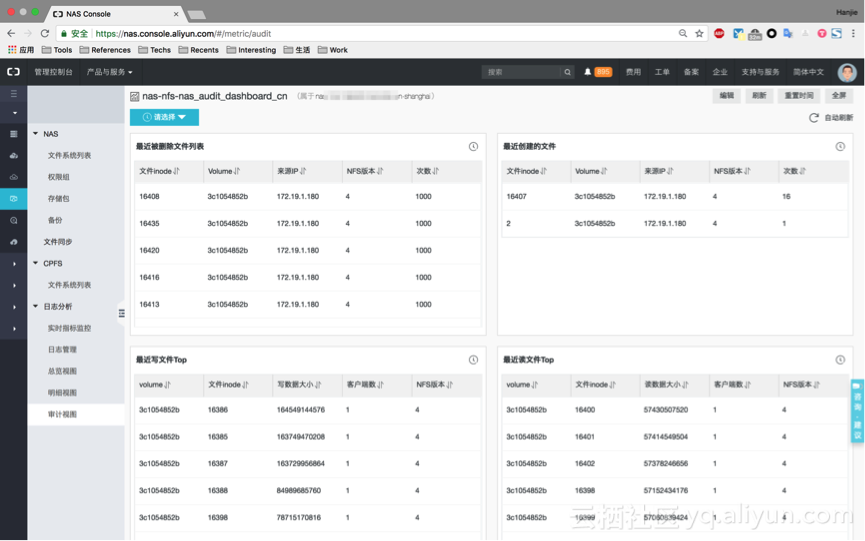The height and width of the screenshot is (541, 865).
Task: Click the browser address bar URL
Action: (183, 34)
